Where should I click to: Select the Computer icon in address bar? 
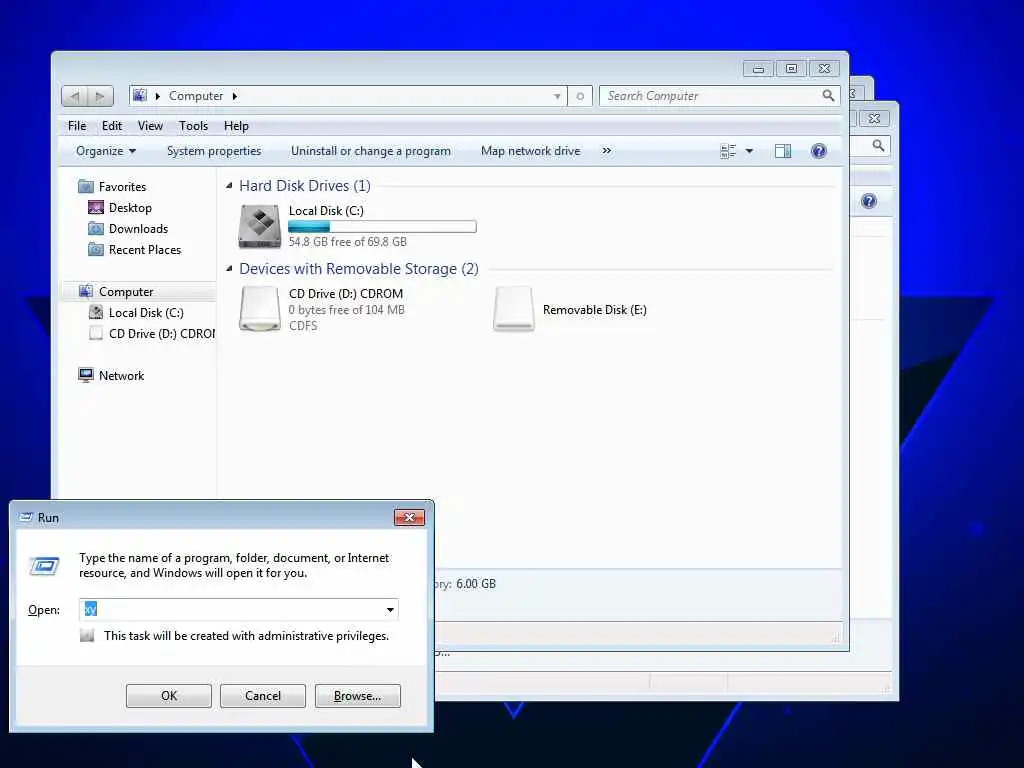(x=140, y=95)
